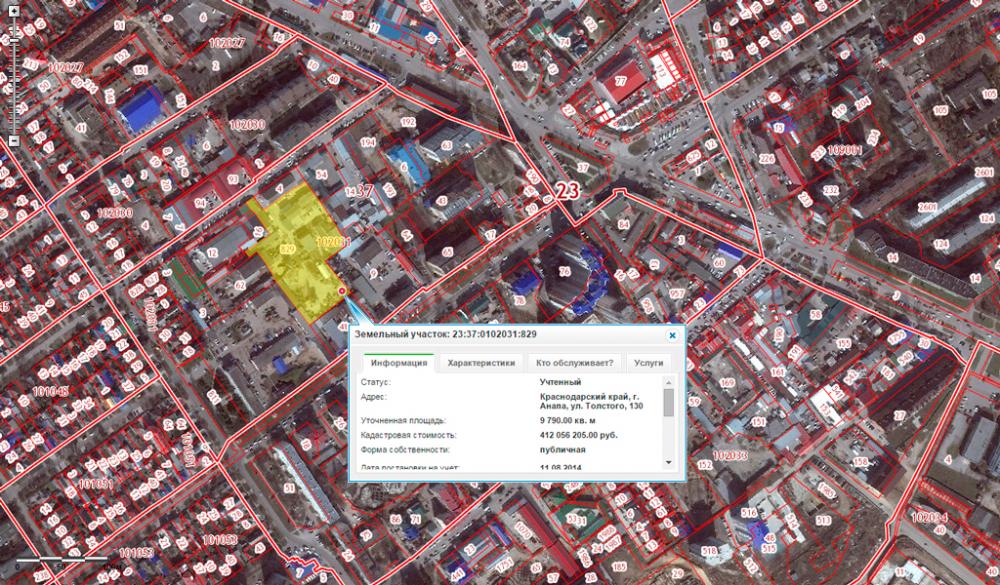Click the popup scrollbar up arrow

click(668, 382)
